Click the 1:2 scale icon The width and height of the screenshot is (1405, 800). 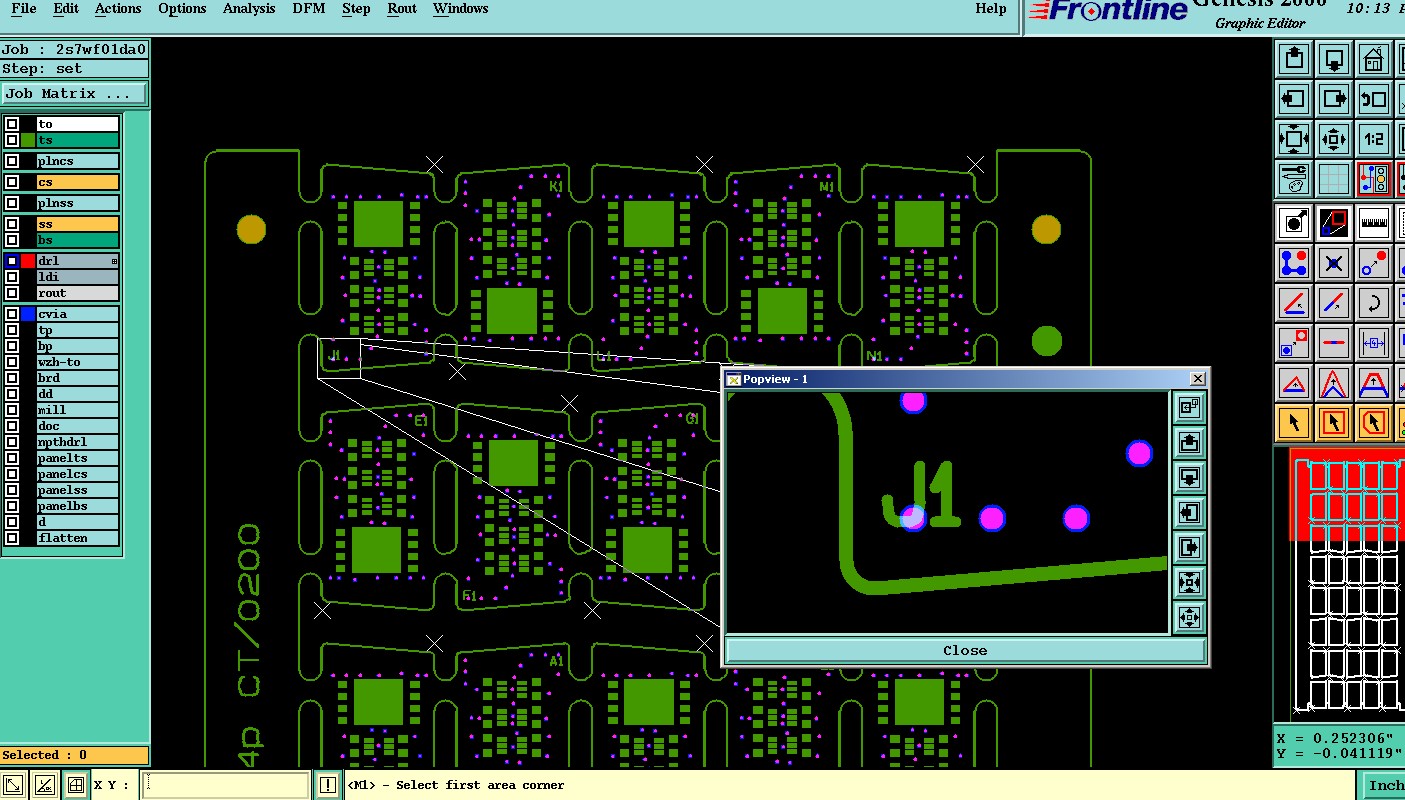click(x=1374, y=139)
